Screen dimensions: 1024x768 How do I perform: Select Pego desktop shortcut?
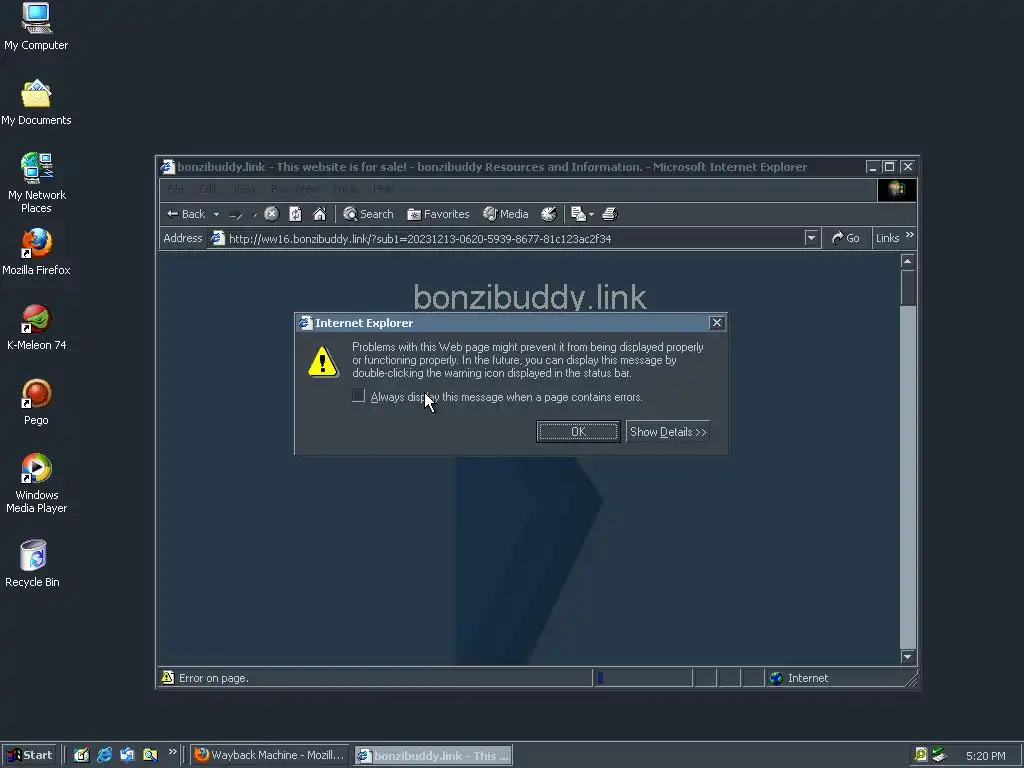(37, 402)
